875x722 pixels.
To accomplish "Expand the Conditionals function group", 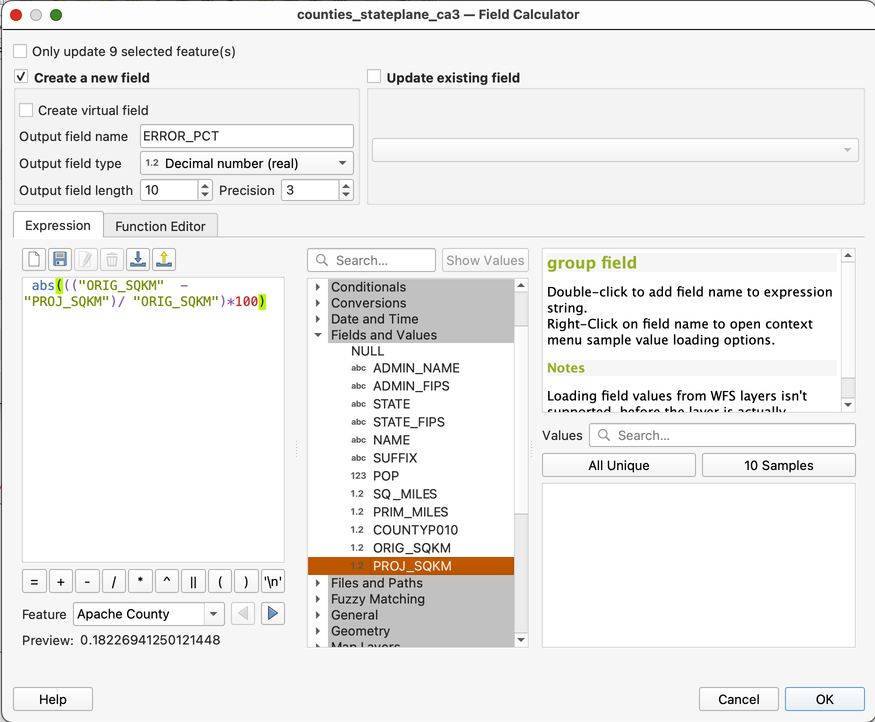I will click(x=319, y=287).
